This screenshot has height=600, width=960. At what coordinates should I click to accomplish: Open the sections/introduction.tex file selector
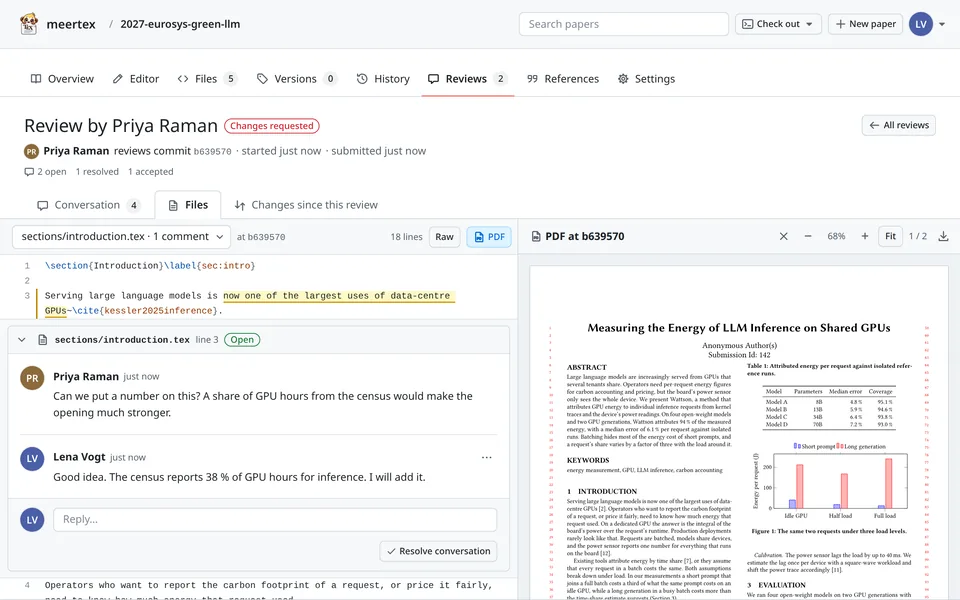pos(121,236)
